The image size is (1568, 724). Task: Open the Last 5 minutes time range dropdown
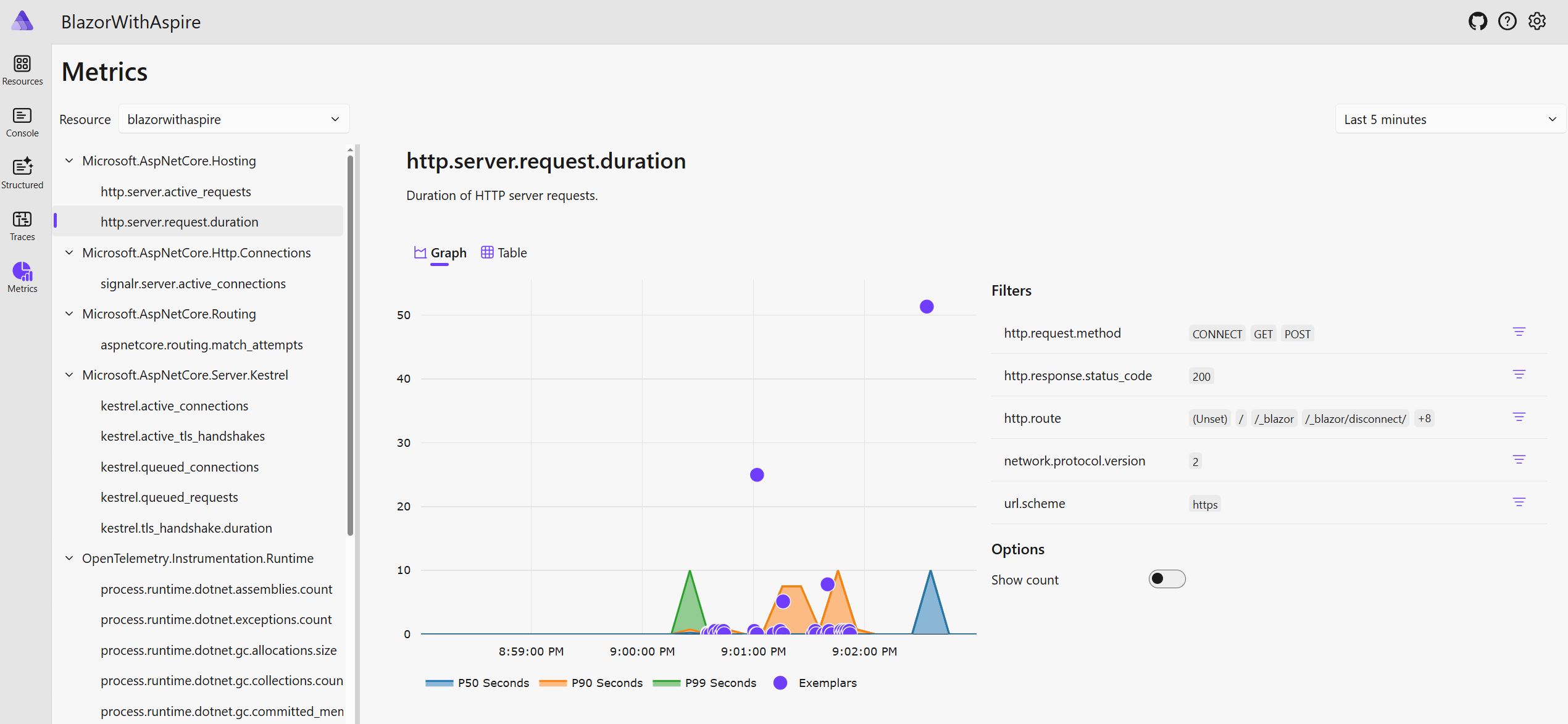click(x=1450, y=119)
